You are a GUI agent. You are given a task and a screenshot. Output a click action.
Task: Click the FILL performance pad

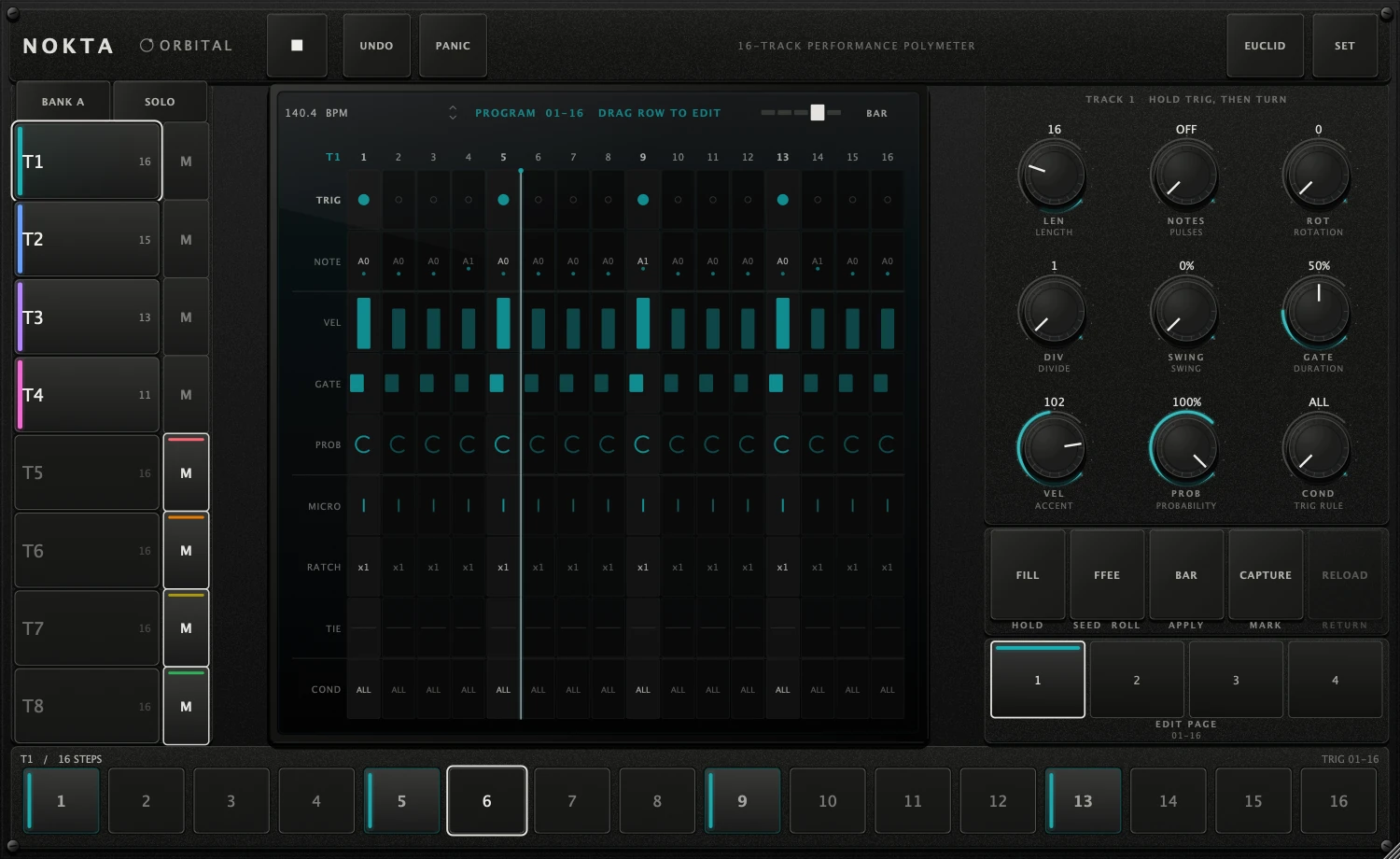(x=1028, y=575)
